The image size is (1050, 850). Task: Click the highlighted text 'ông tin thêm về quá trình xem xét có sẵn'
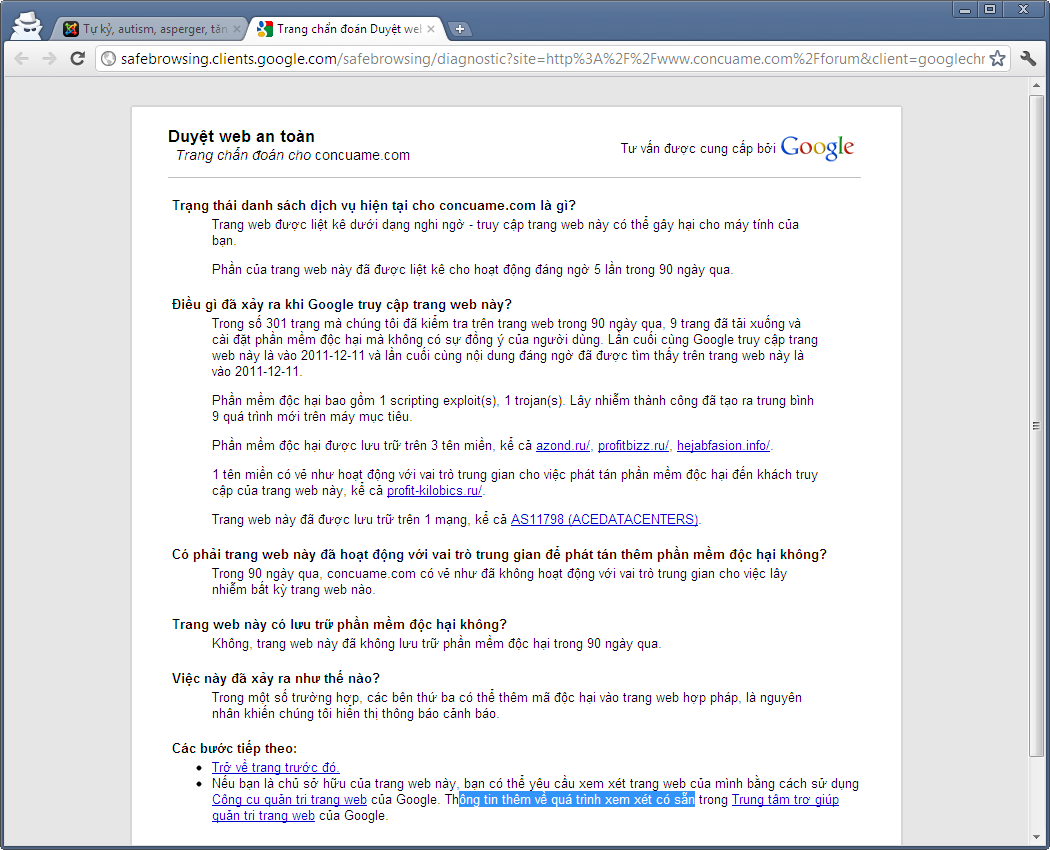(x=577, y=800)
